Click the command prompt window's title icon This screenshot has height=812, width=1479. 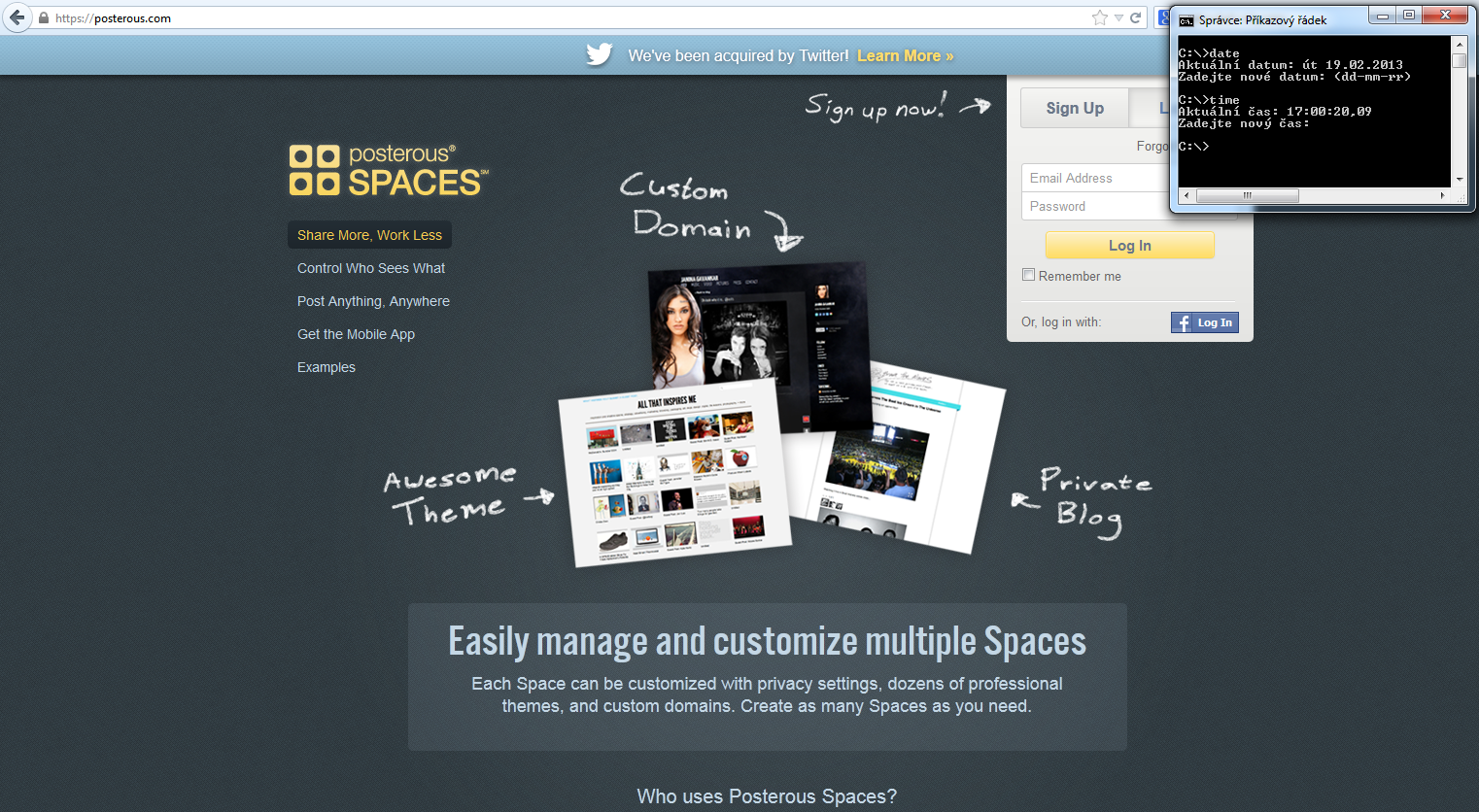pos(1187,19)
